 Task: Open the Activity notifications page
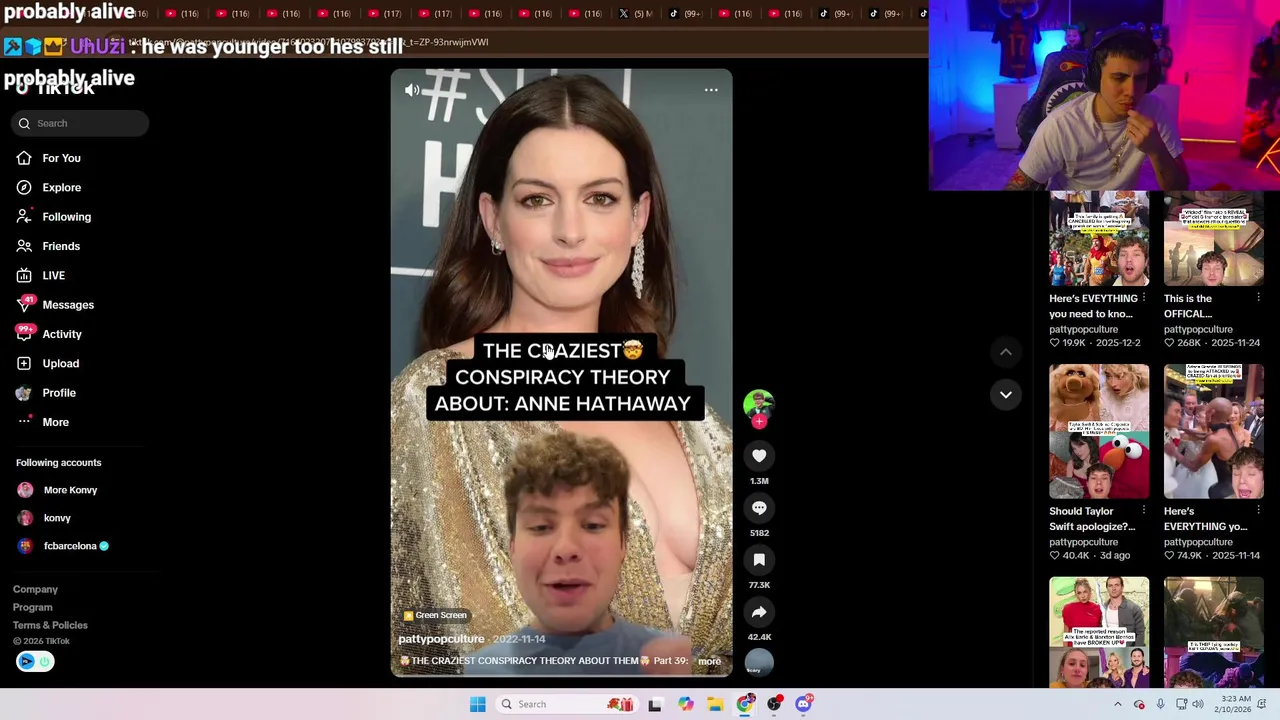pyautogui.click(x=62, y=334)
